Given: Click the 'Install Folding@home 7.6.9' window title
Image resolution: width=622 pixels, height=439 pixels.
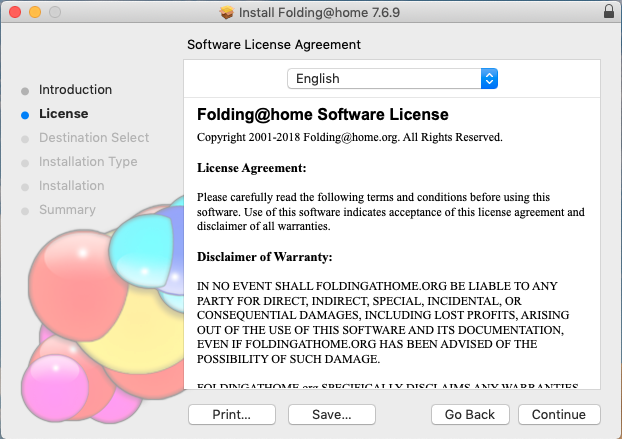Looking at the screenshot, I should pos(319,13).
